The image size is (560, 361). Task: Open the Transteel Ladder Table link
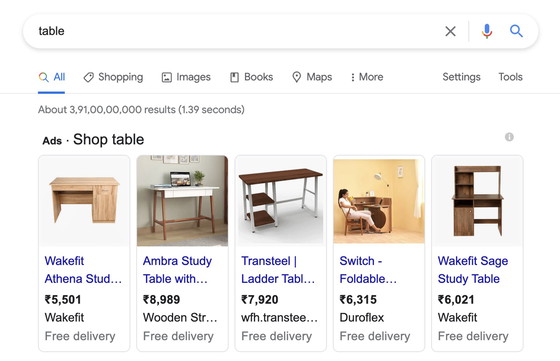click(x=278, y=270)
